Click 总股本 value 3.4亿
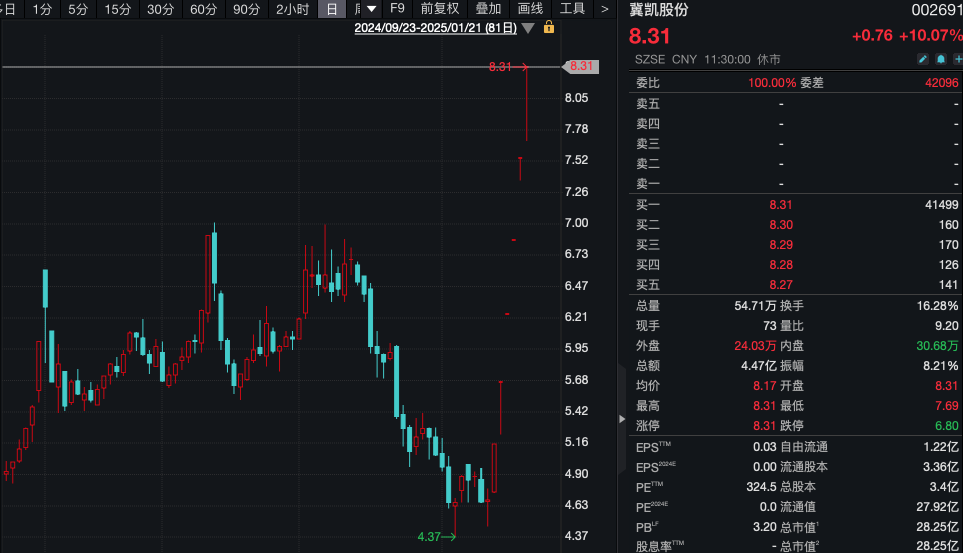The image size is (963, 553). pos(943,487)
